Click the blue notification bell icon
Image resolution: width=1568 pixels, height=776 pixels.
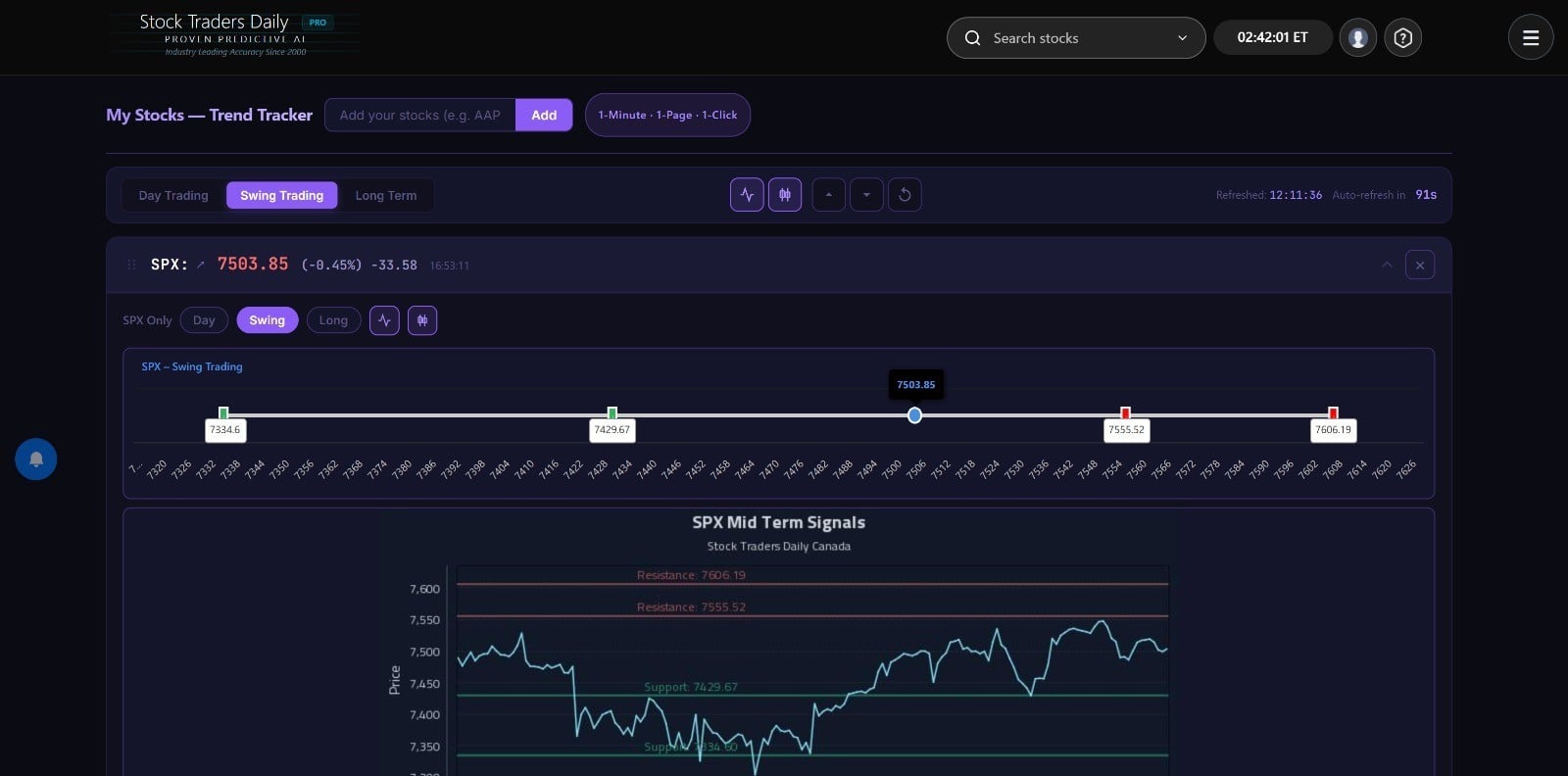point(36,459)
